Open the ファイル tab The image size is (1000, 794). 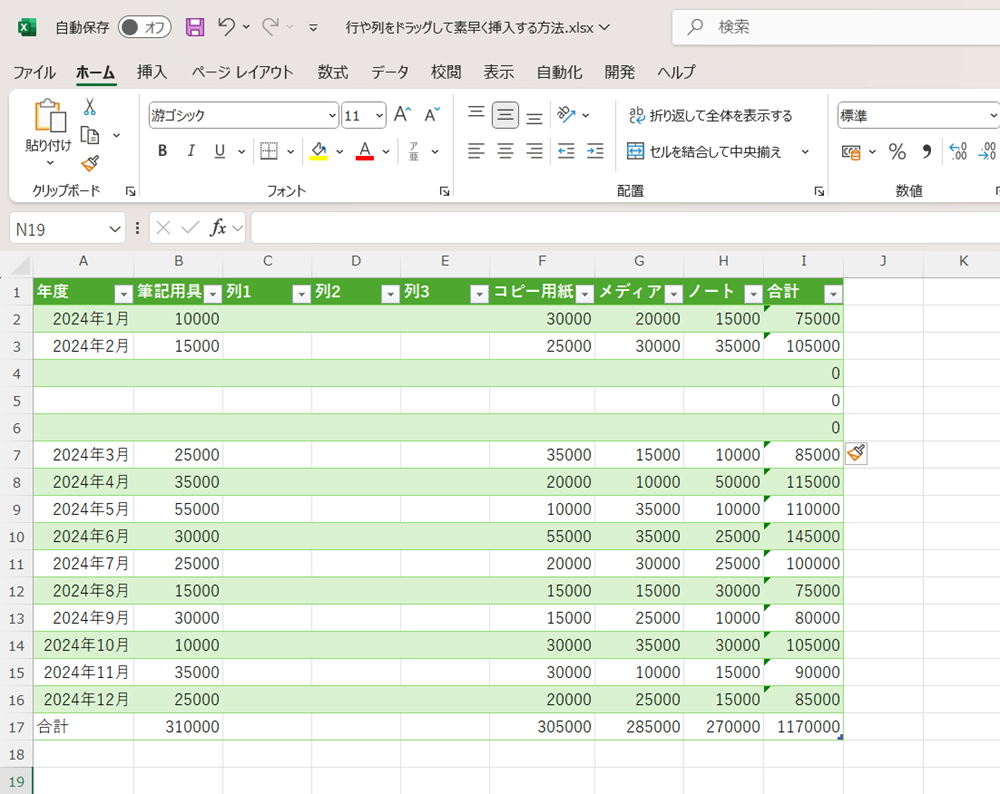point(34,72)
